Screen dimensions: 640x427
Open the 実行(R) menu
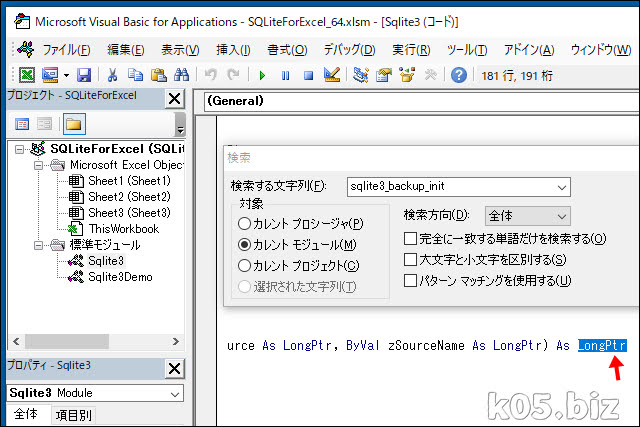pos(411,50)
